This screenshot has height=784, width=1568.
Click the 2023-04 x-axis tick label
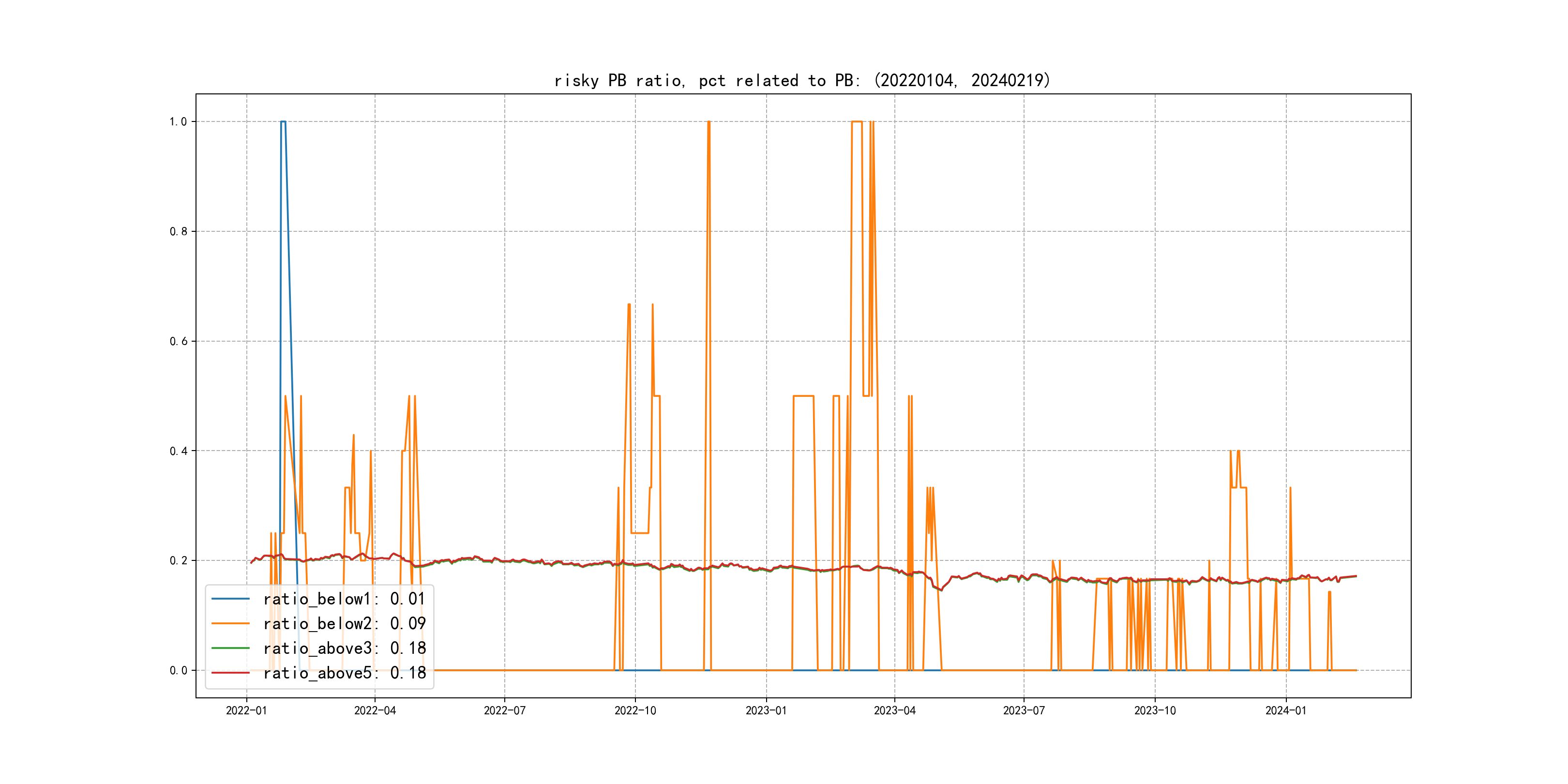(894, 710)
